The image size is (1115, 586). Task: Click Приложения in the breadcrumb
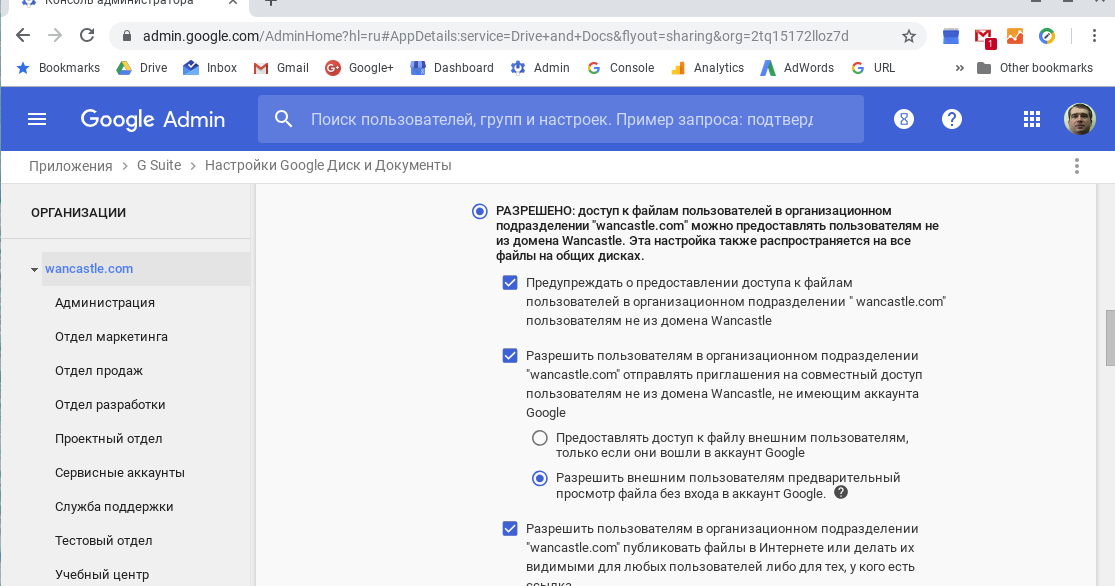pyautogui.click(x=70, y=166)
